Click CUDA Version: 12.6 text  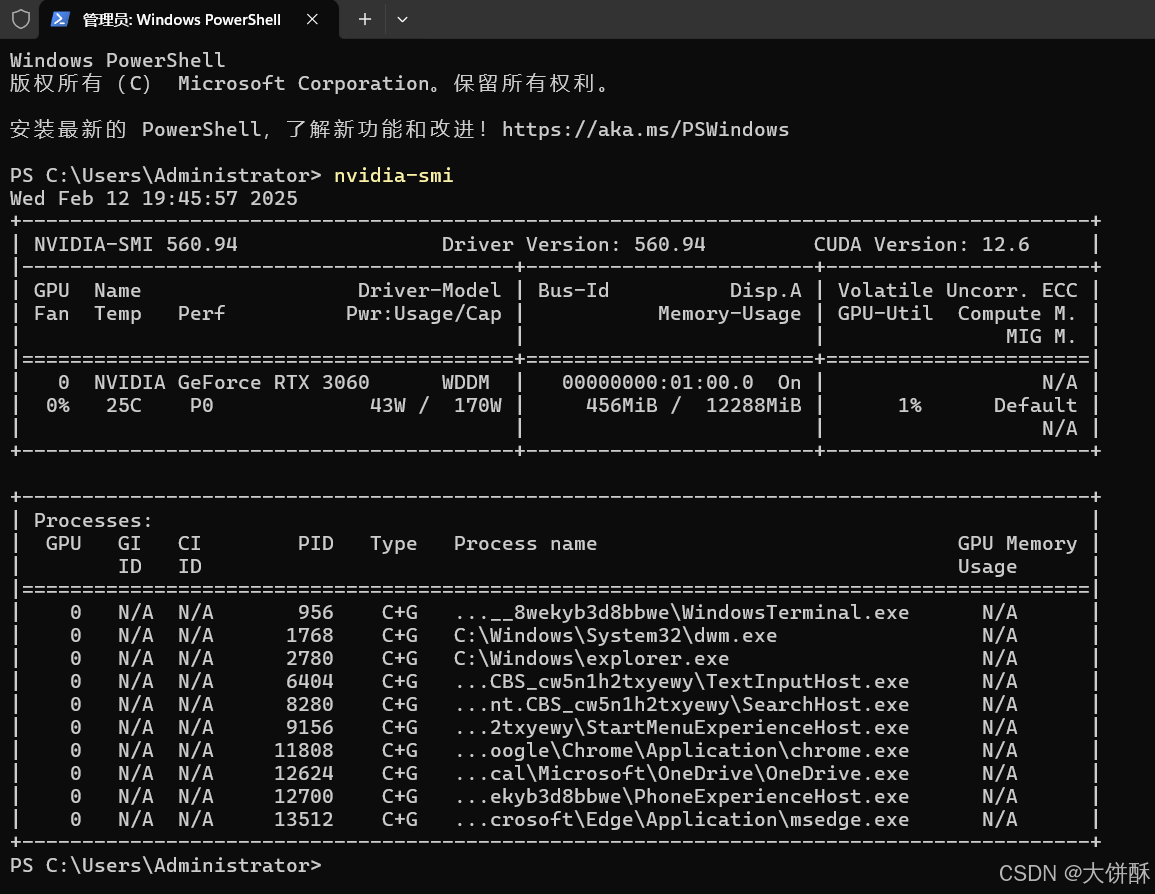pos(921,244)
